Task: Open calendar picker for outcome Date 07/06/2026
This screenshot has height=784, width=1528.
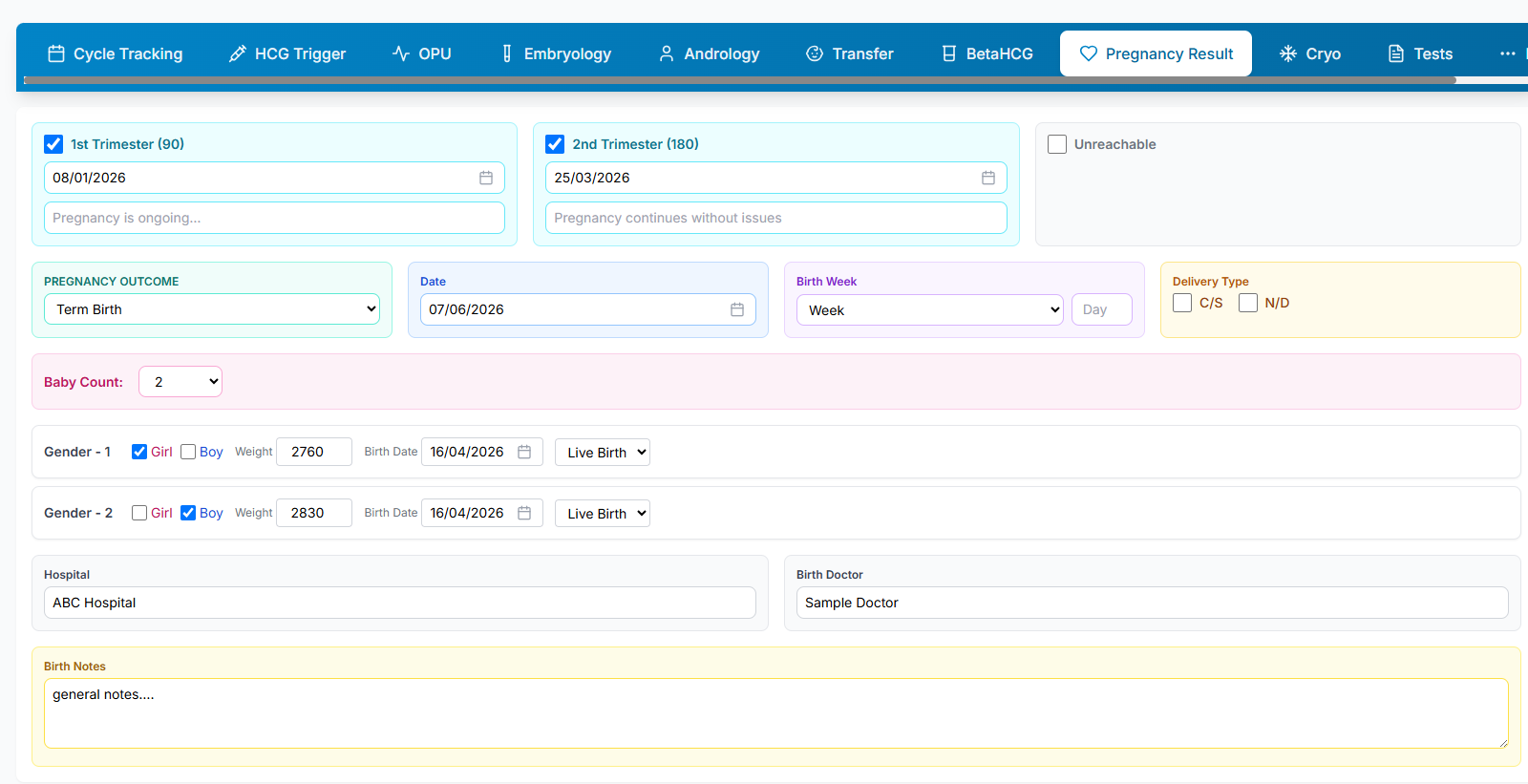Action: pos(737,309)
